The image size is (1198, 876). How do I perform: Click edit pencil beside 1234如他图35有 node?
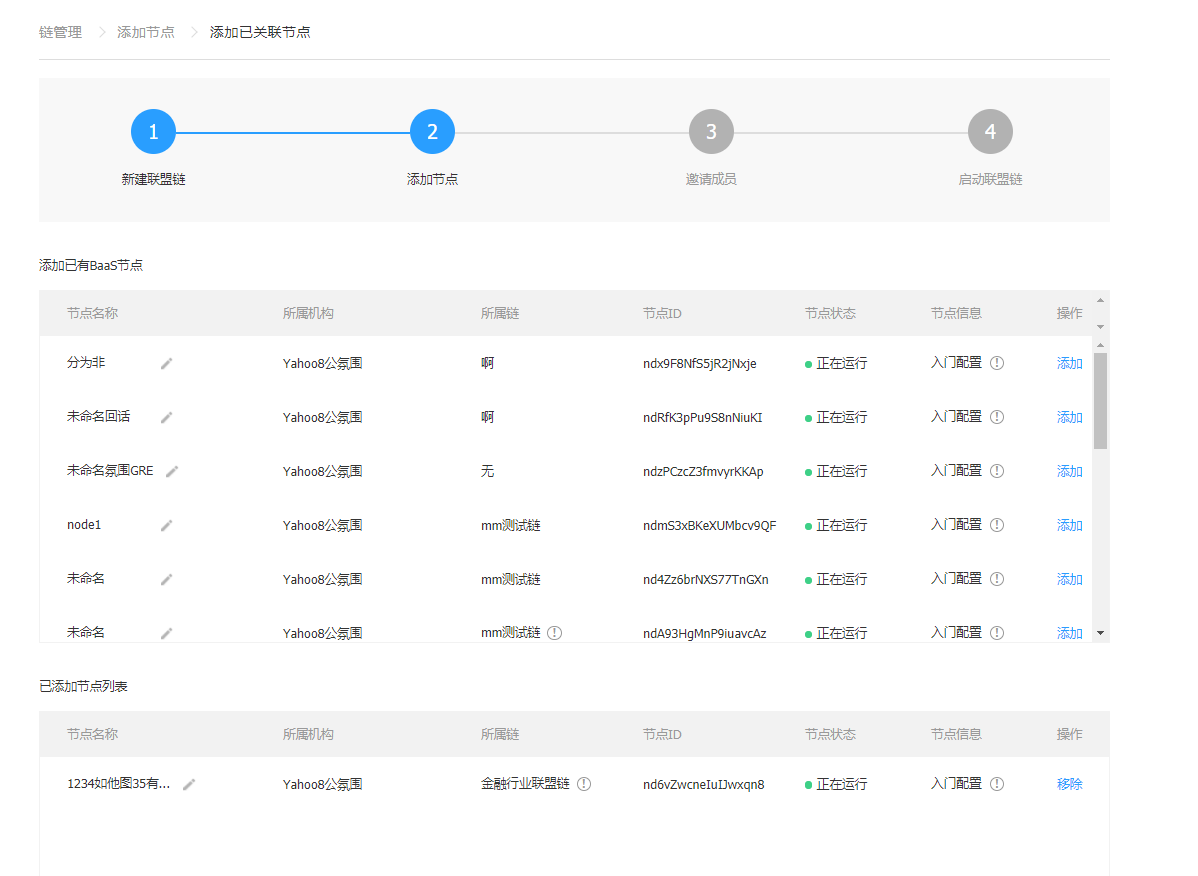click(189, 785)
